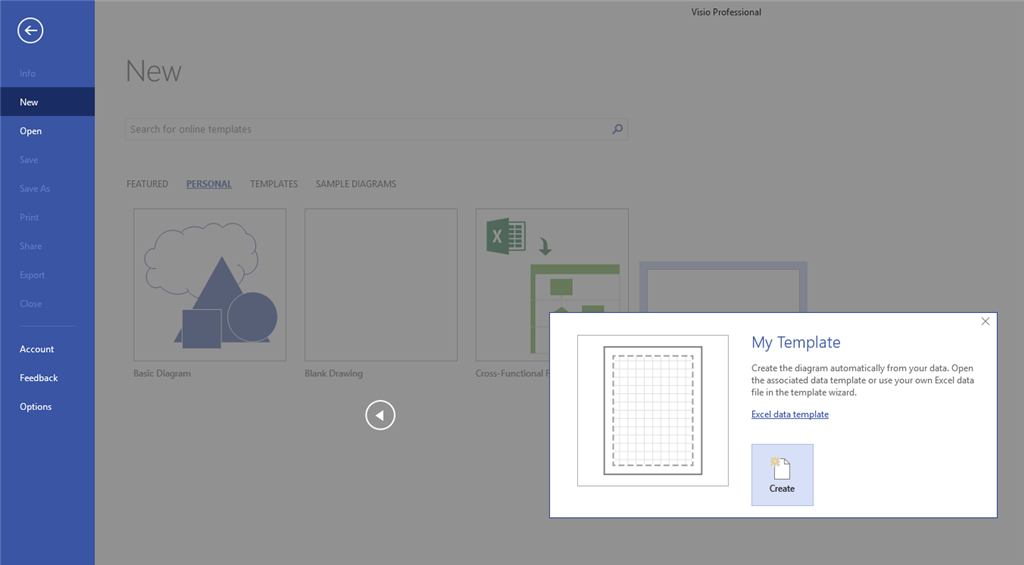Click the previous template arrow button
The height and width of the screenshot is (565, 1024).
click(x=380, y=415)
